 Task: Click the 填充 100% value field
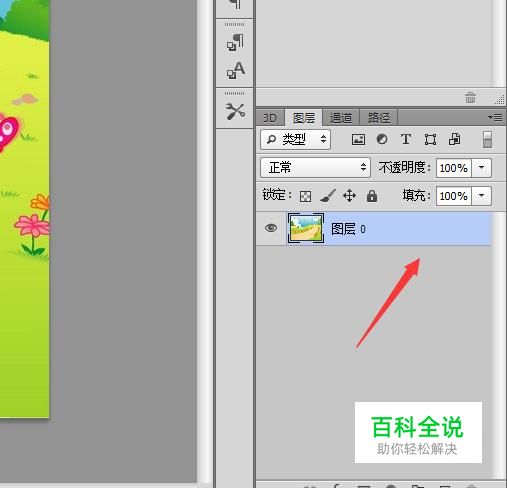pos(454,196)
